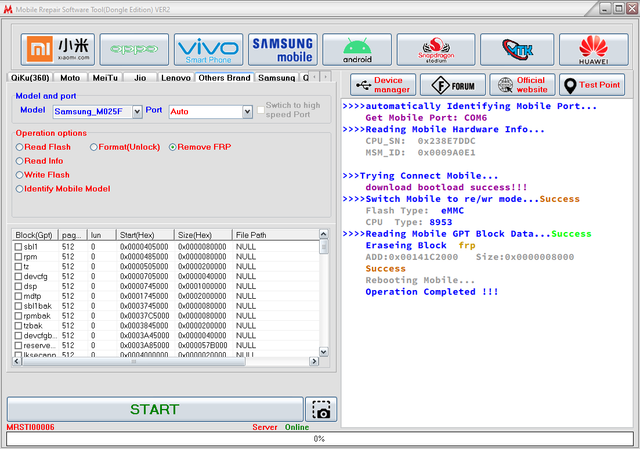Check the sbl1bak partition box
The width and height of the screenshot is (640, 449).
tap(18, 306)
